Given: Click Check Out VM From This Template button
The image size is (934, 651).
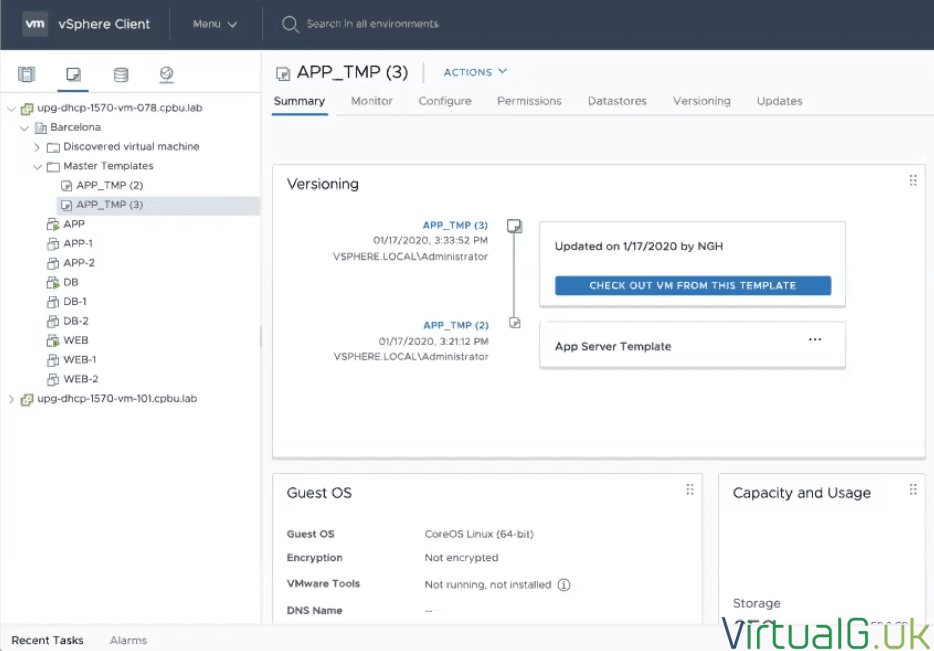Looking at the screenshot, I should tap(693, 285).
